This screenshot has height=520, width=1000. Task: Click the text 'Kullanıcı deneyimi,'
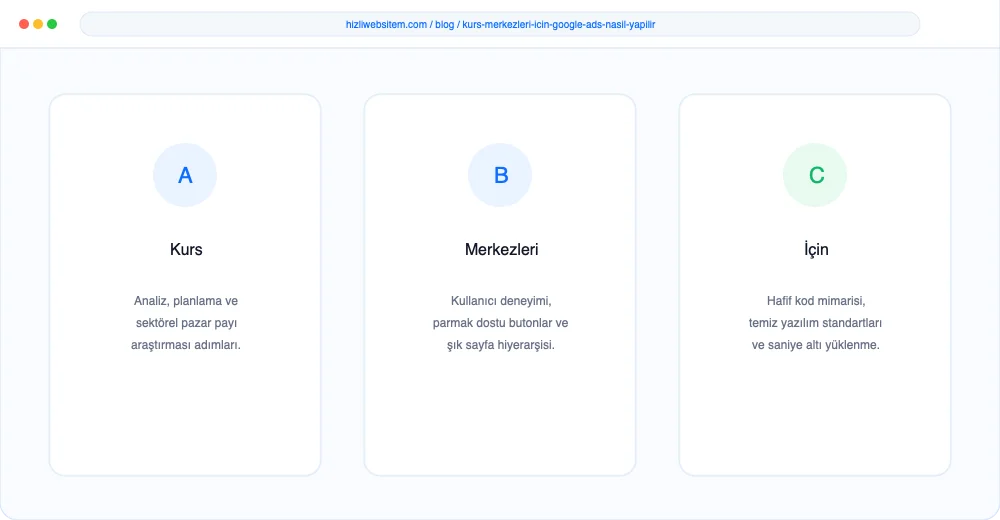(501, 301)
